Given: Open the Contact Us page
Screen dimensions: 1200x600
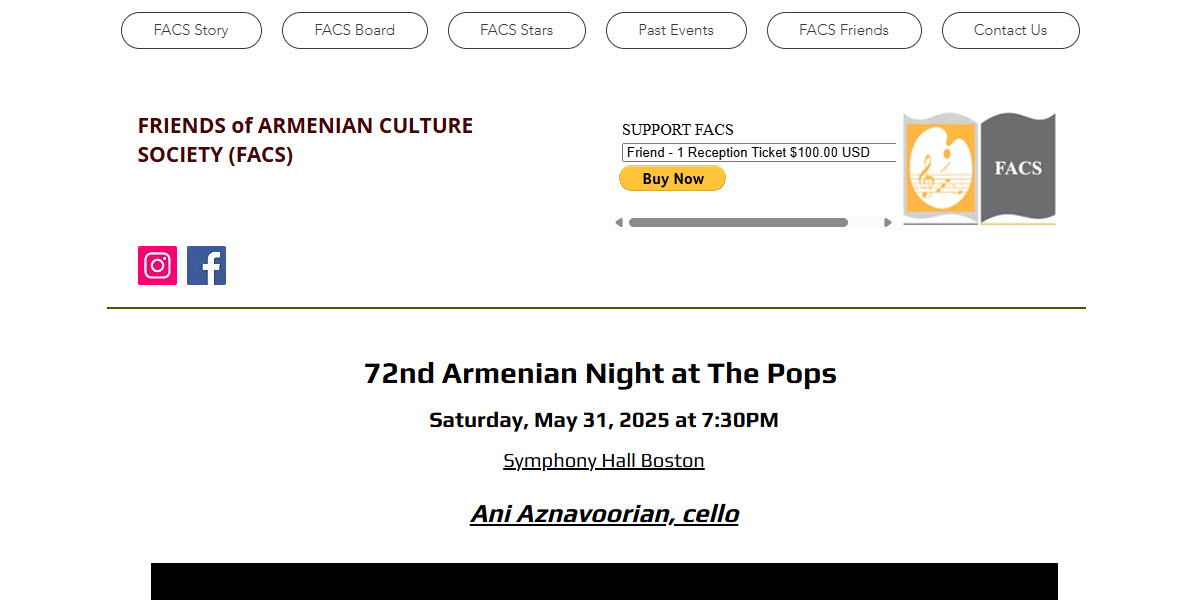Looking at the screenshot, I should click(1010, 30).
